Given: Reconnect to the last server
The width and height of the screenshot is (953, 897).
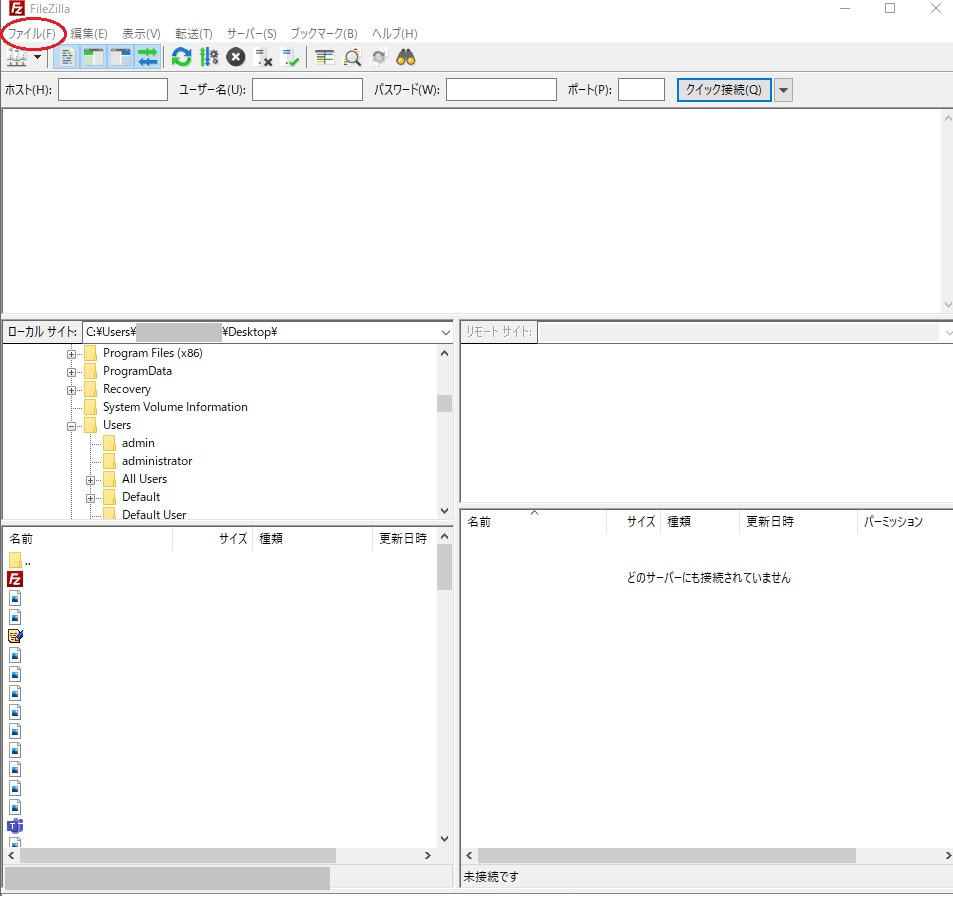Looking at the screenshot, I should (291, 58).
